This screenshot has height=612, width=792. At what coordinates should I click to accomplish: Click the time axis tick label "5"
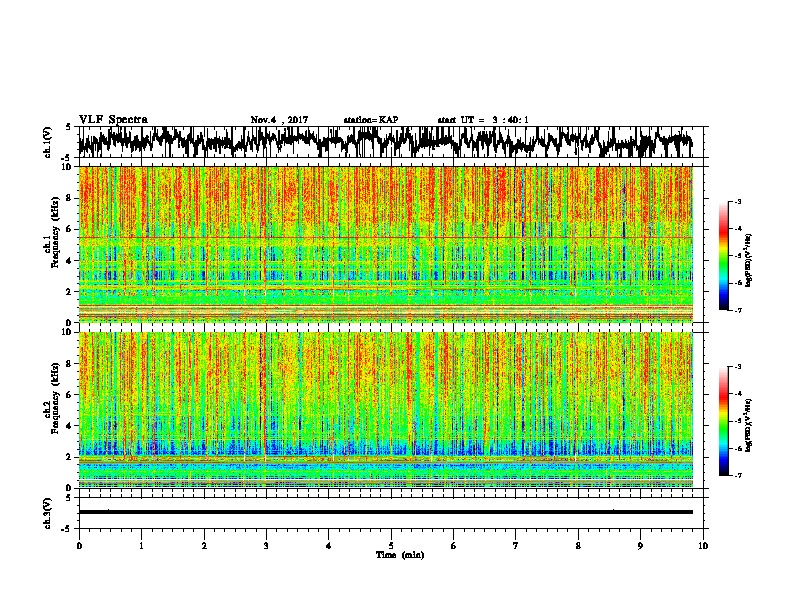[x=391, y=546]
